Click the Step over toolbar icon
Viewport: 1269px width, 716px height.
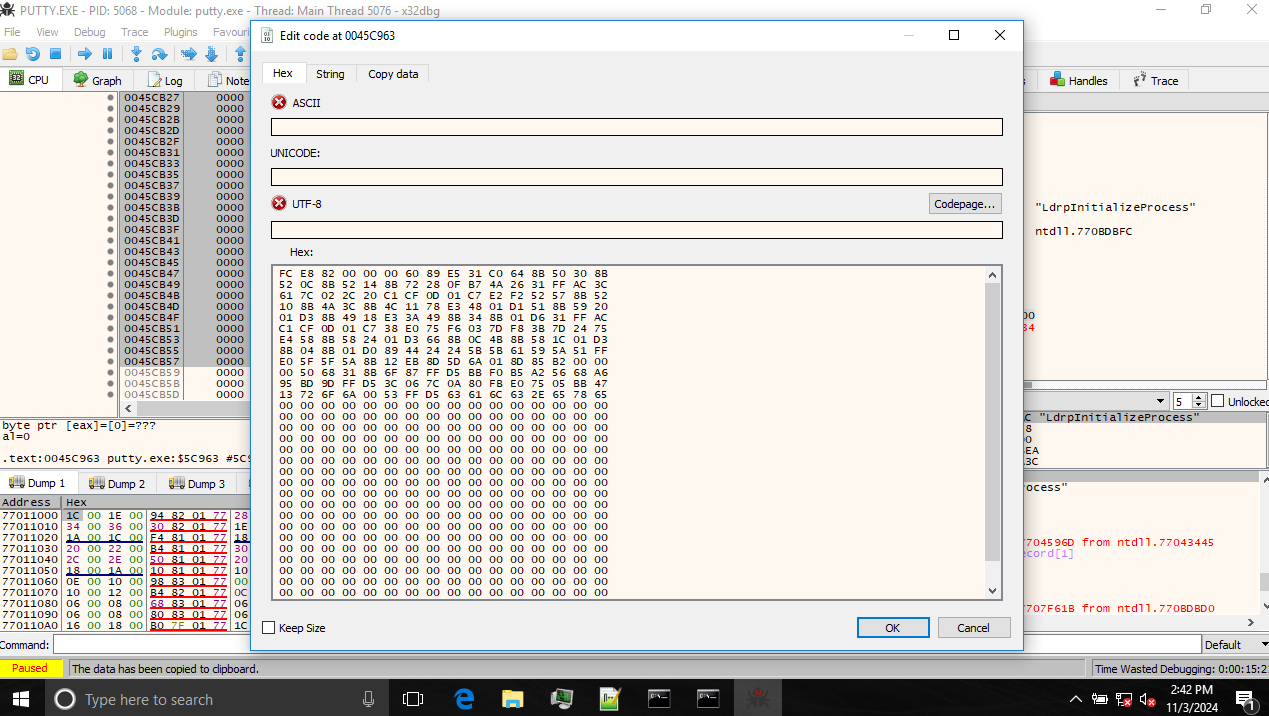pos(159,54)
